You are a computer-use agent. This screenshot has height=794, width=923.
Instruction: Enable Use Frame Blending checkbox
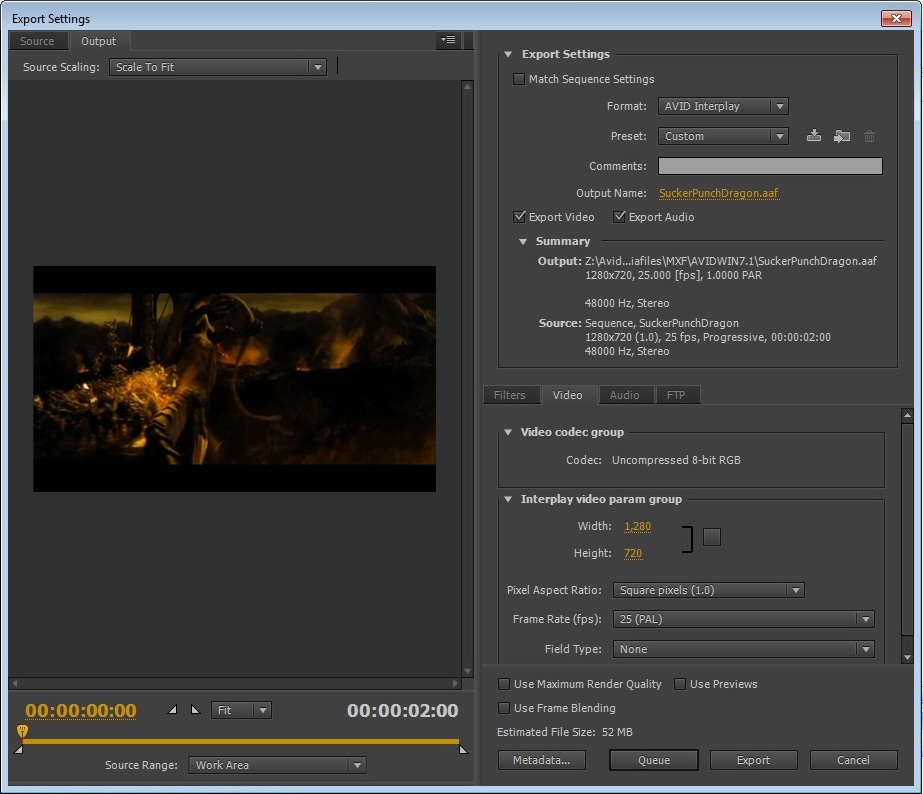point(504,708)
